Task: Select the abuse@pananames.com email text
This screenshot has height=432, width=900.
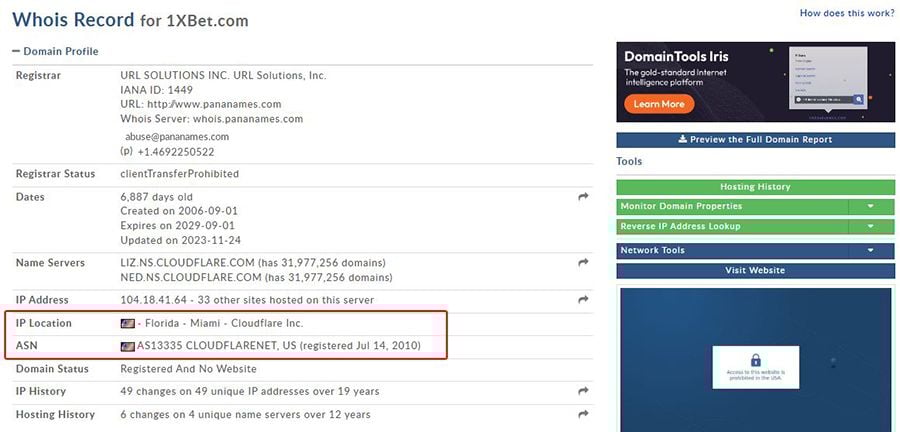Action: click(177, 137)
